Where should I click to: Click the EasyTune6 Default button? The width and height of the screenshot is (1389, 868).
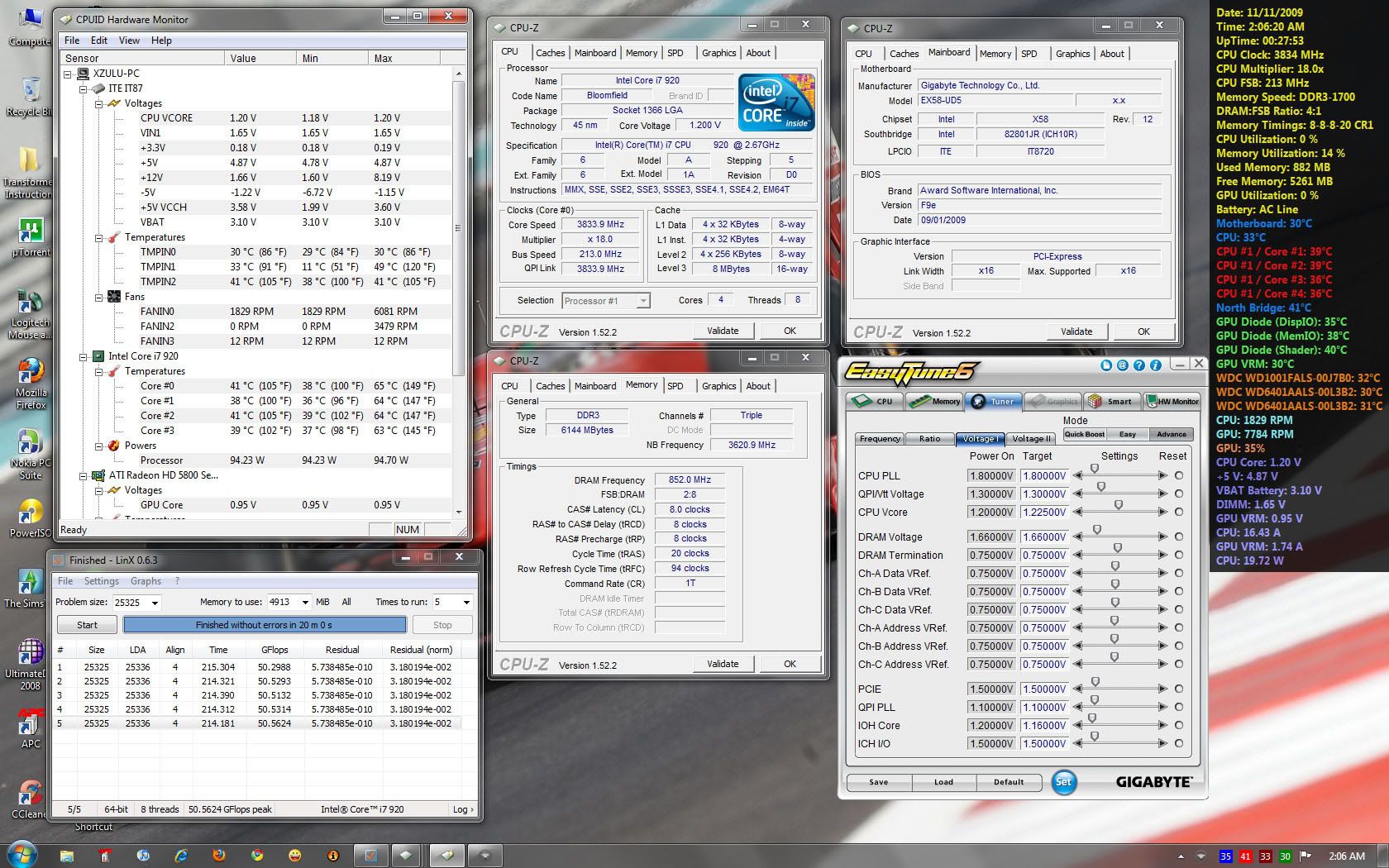[1008, 782]
